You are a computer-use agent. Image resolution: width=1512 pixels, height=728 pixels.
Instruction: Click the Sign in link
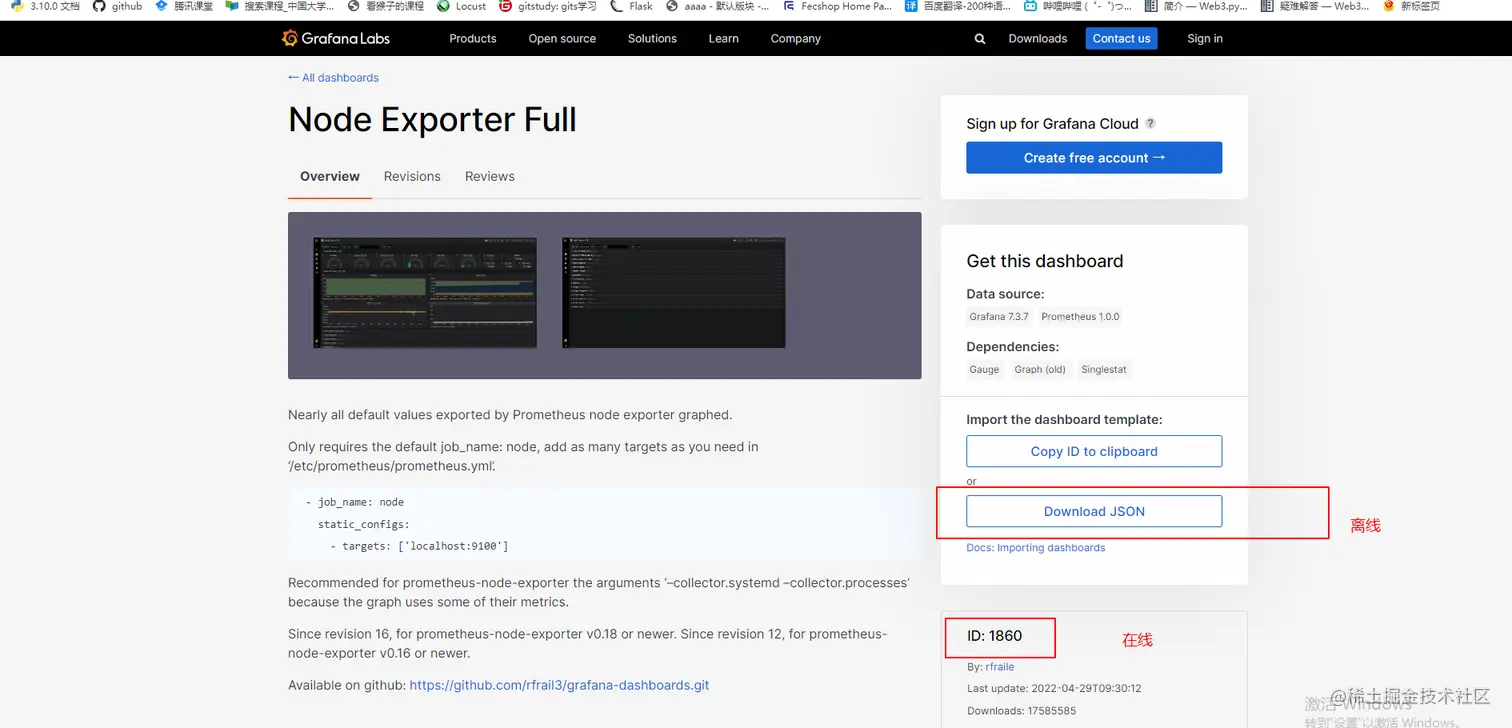click(x=1205, y=39)
